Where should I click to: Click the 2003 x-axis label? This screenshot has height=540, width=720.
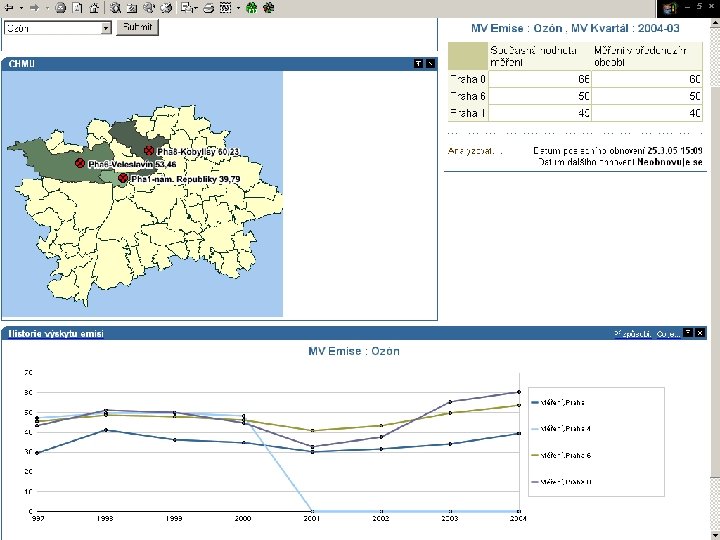450,518
